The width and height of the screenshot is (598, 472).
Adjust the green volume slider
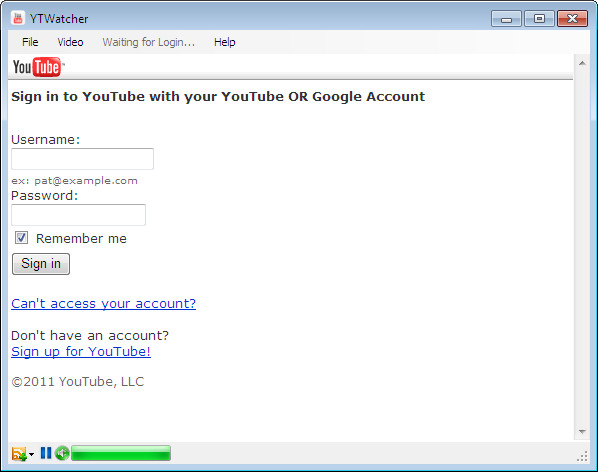121,453
